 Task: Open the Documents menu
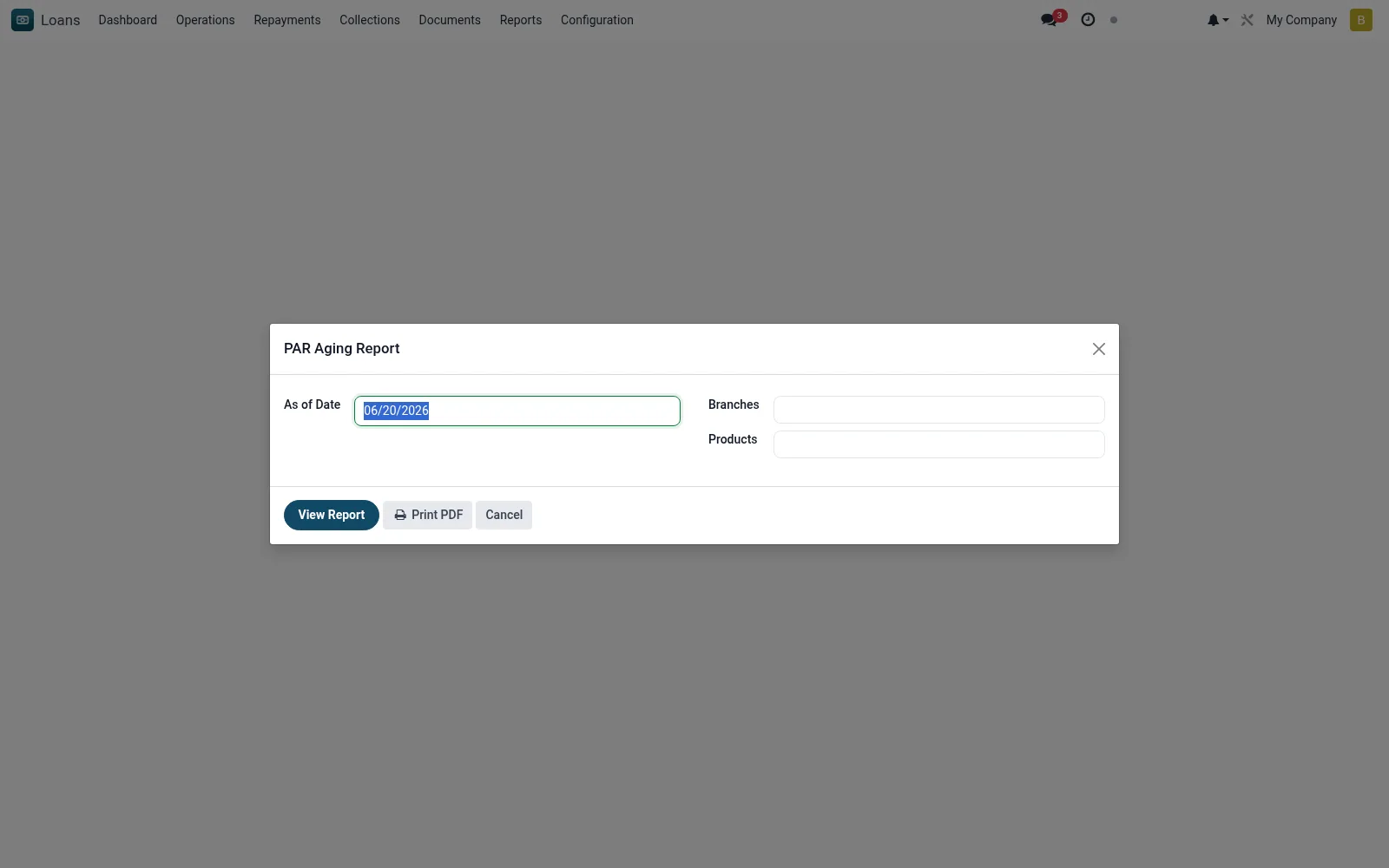(x=450, y=20)
